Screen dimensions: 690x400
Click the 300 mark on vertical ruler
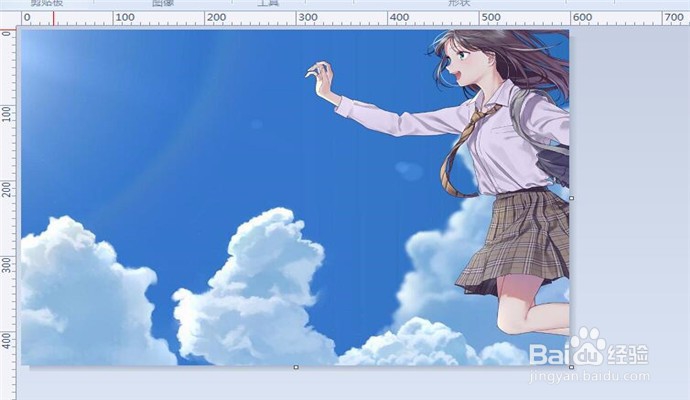point(6,265)
